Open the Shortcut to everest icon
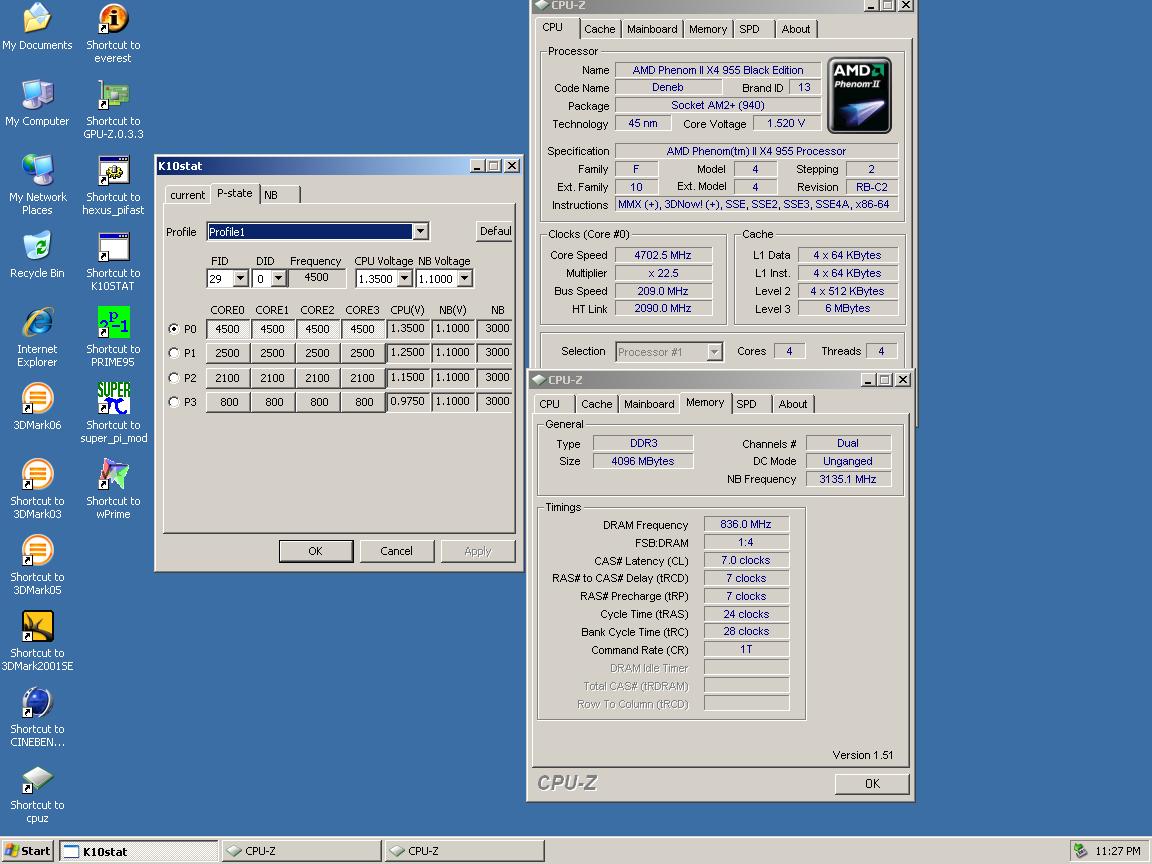This screenshot has height=864, width=1152. (x=113, y=20)
